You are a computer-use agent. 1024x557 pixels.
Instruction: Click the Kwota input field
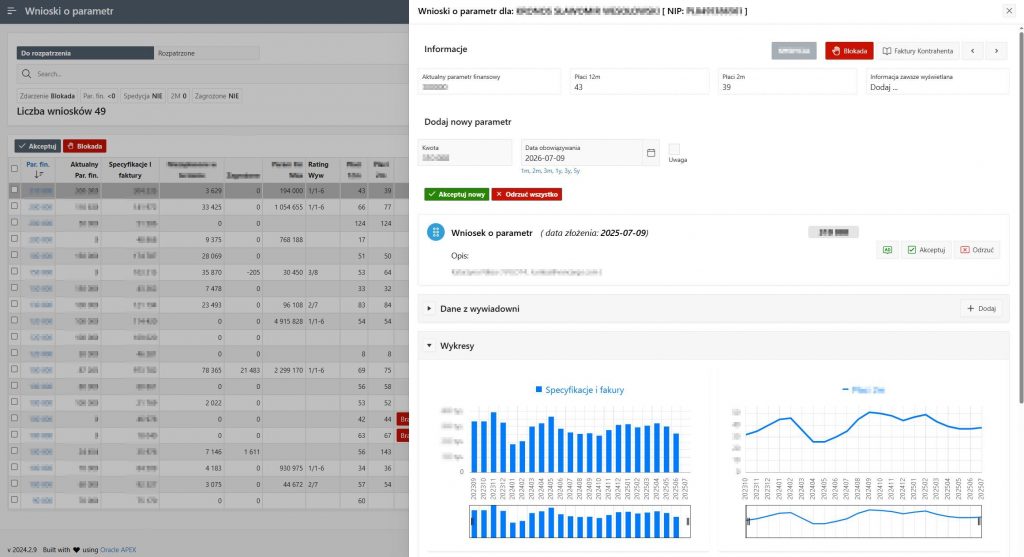(465, 153)
